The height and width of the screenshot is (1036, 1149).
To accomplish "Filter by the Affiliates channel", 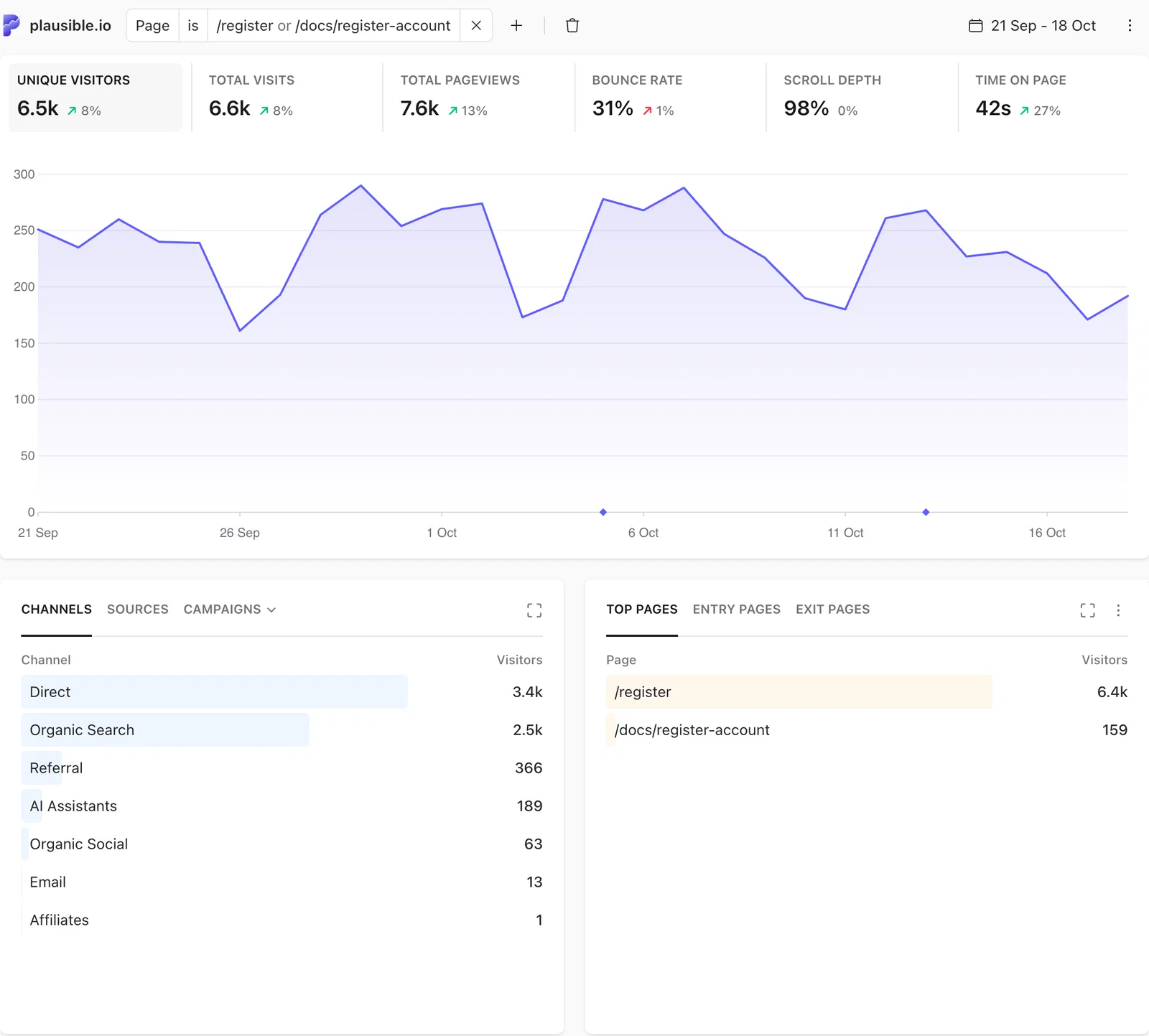I will [x=282, y=920].
